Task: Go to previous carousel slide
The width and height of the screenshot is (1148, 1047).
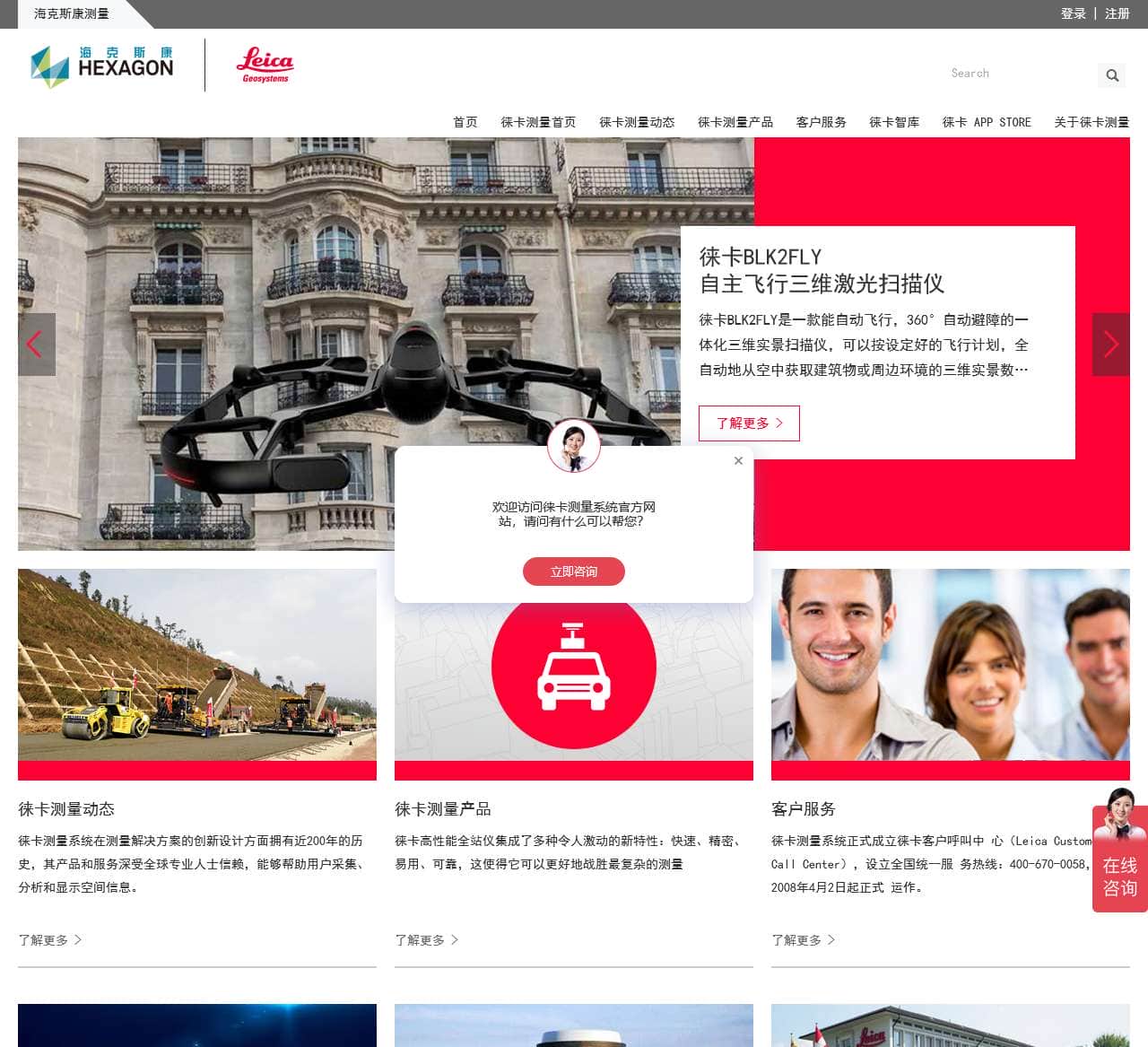Action: [x=36, y=345]
